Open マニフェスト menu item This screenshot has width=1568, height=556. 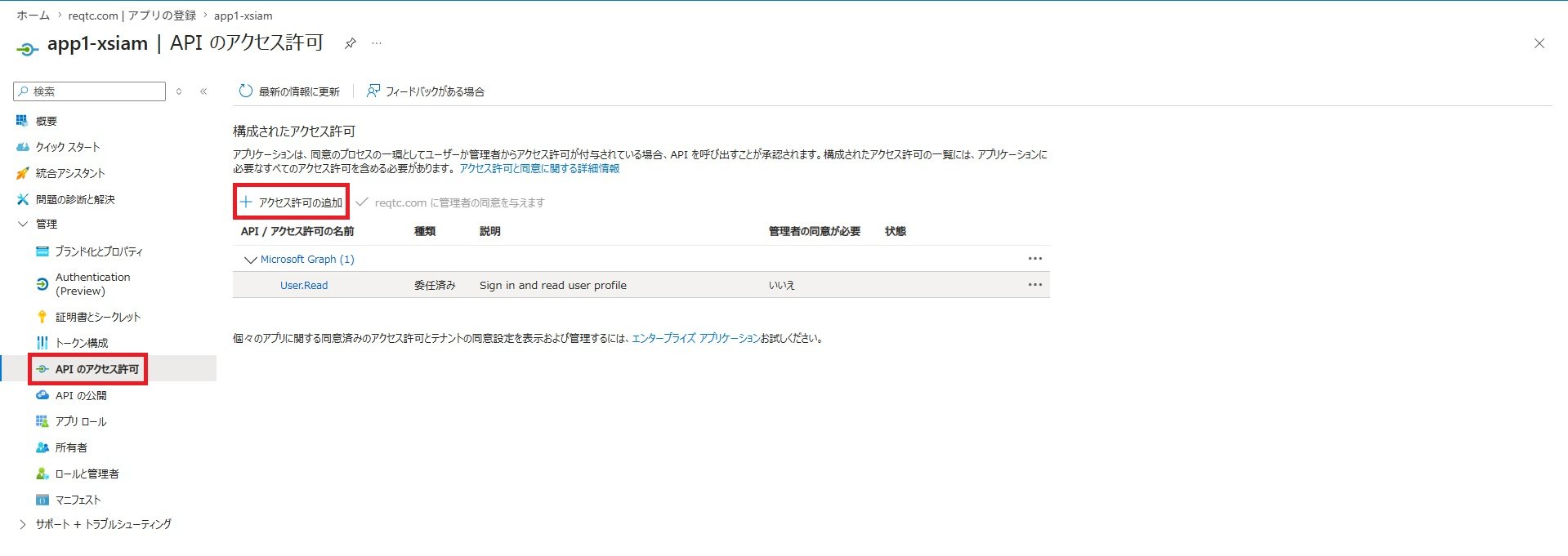78,500
